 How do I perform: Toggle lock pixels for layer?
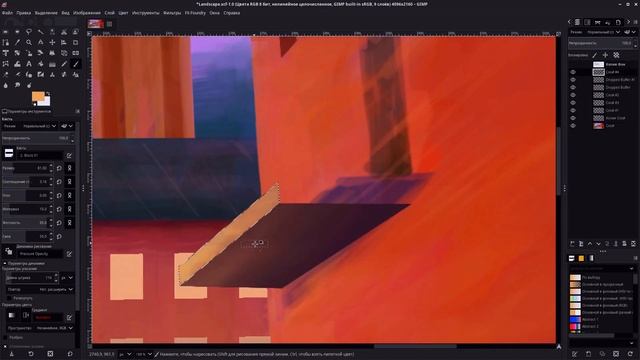pyautogui.click(x=595, y=55)
